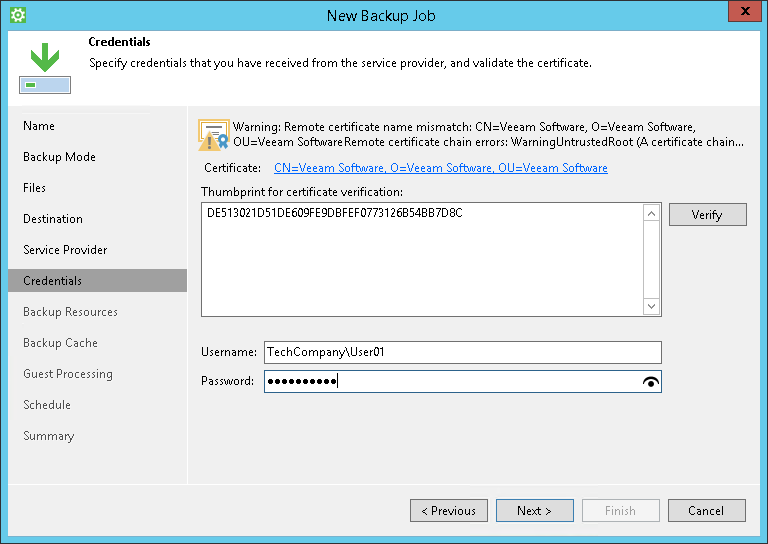
Task: Go to the Name step
Action: point(39,126)
